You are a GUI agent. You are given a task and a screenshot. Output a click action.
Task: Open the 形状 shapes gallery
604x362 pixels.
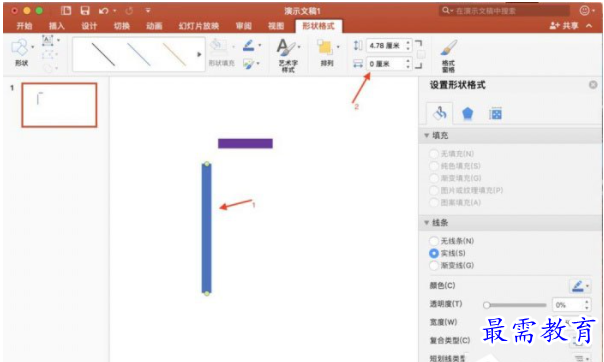tap(21, 52)
